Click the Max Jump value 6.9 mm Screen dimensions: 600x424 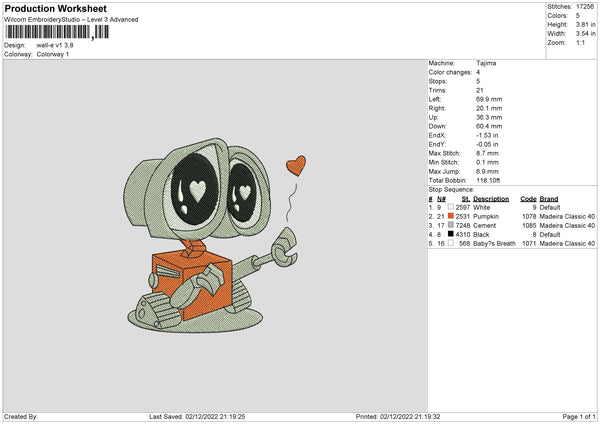click(487, 171)
